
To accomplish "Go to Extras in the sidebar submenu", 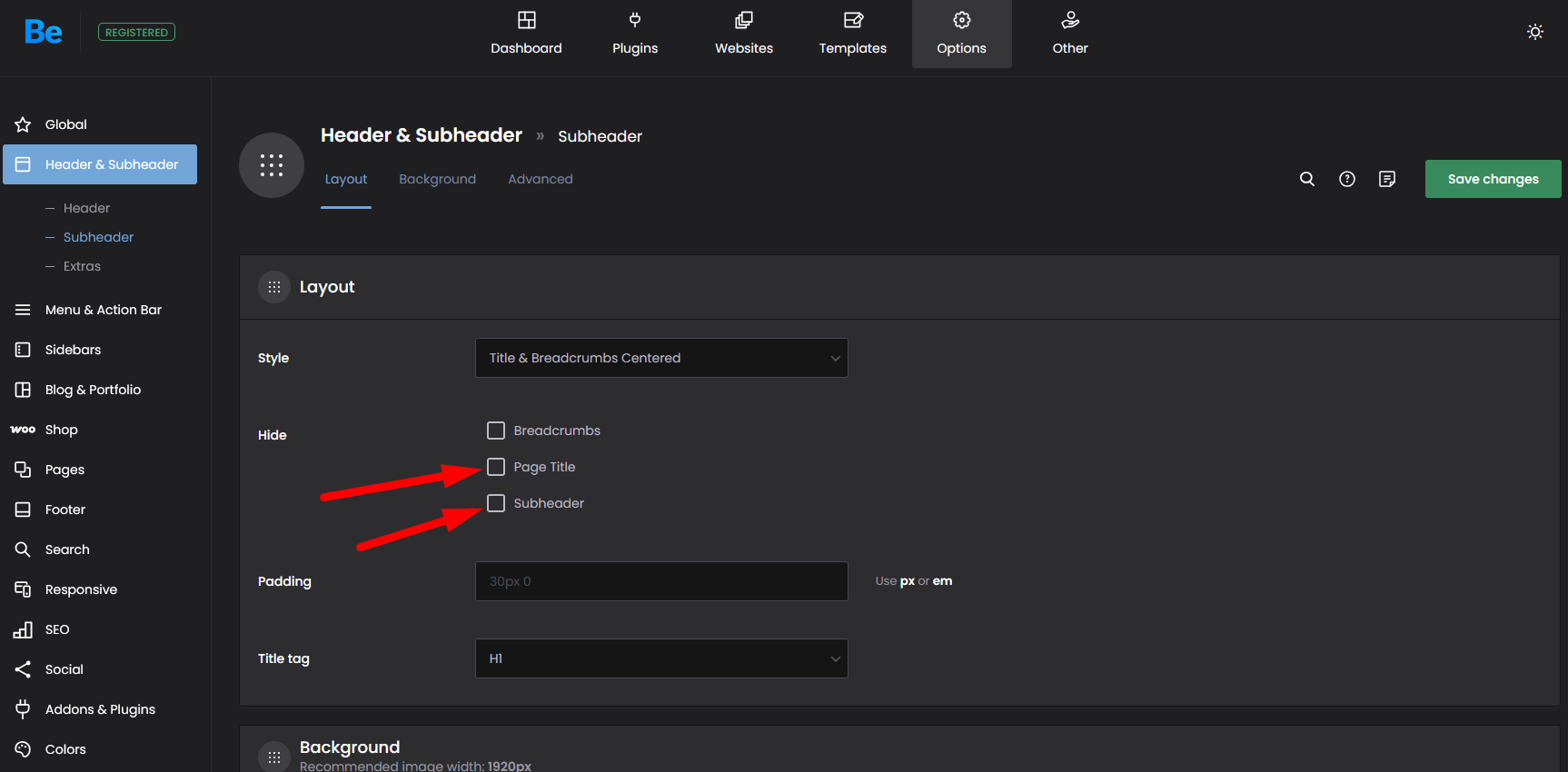I will pyautogui.click(x=82, y=266).
